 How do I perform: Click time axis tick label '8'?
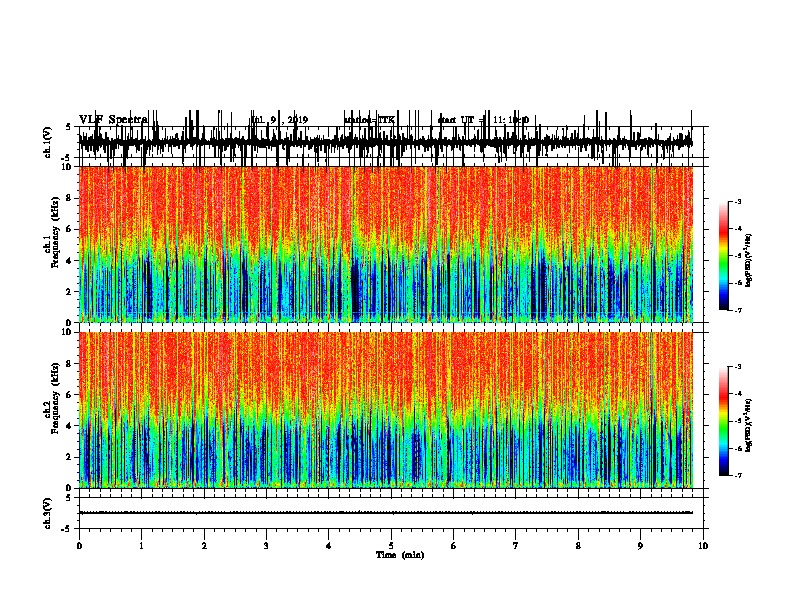point(578,546)
